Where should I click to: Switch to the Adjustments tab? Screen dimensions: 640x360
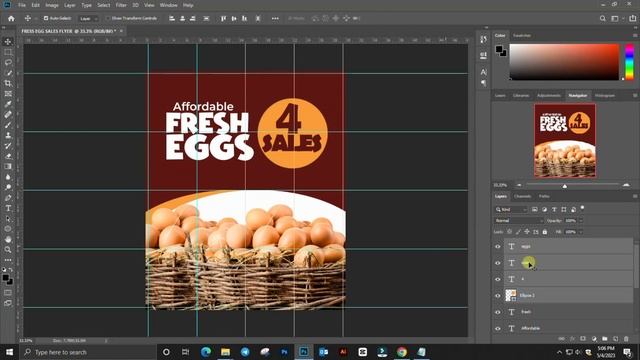point(549,96)
